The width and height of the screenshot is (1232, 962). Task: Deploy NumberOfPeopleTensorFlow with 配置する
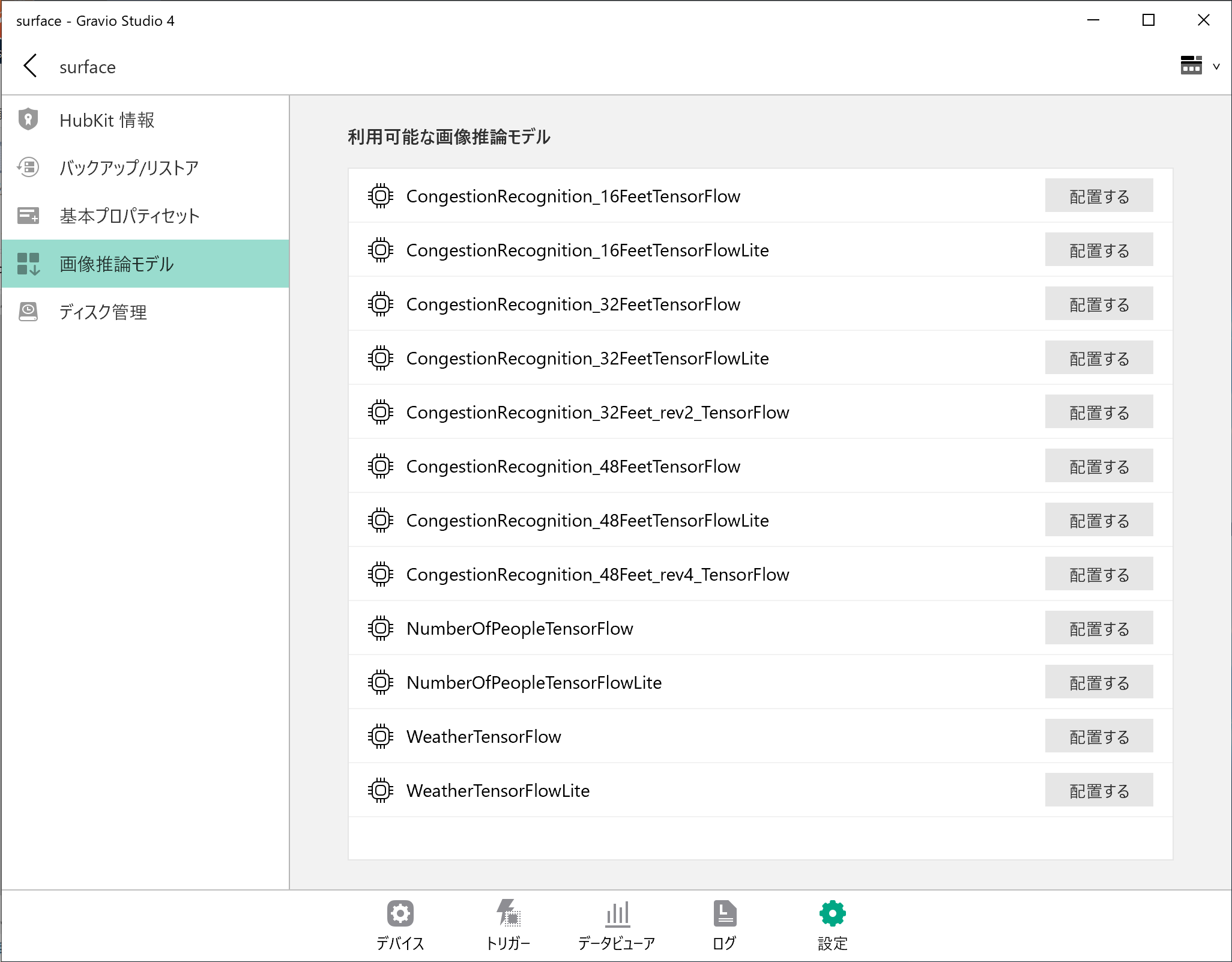tap(1099, 628)
